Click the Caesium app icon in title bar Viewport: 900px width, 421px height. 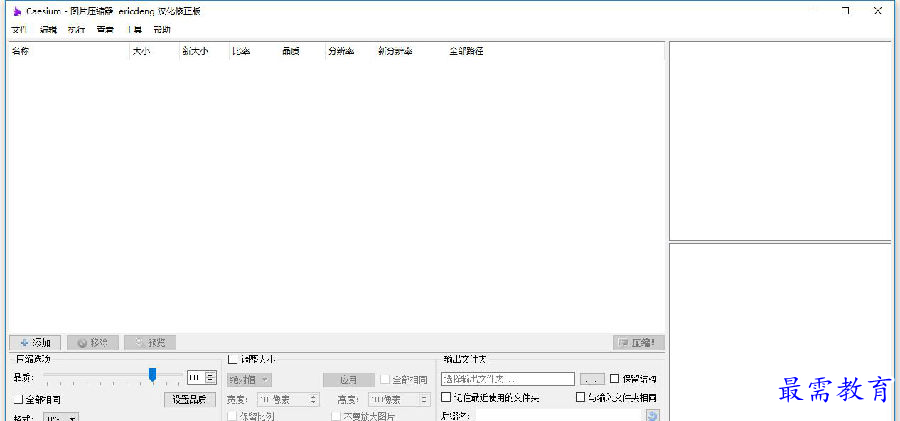[17, 11]
